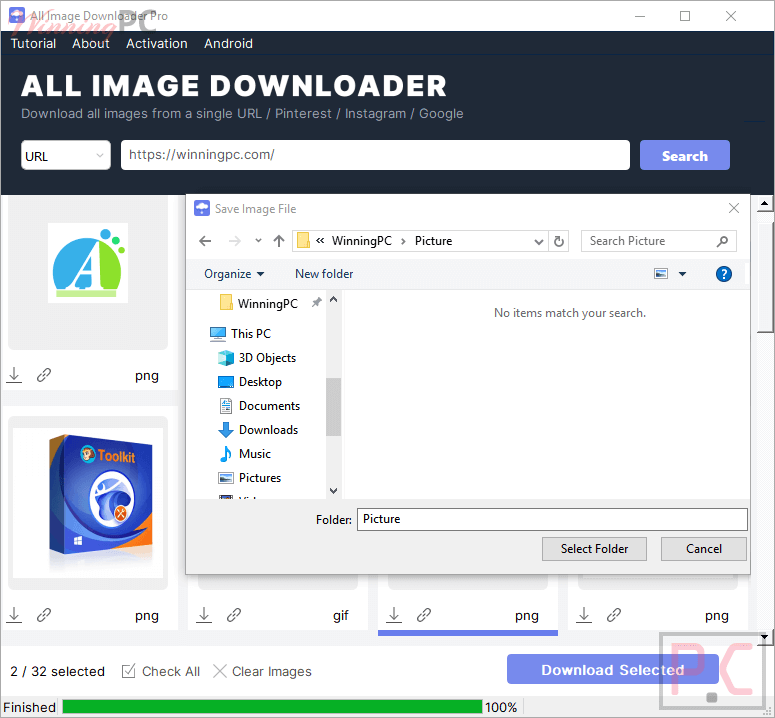Image resolution: width=775 pixels, height=718 pixels.
Task: Click the pin icon next to WinningPC
Action: coord(316,302)
